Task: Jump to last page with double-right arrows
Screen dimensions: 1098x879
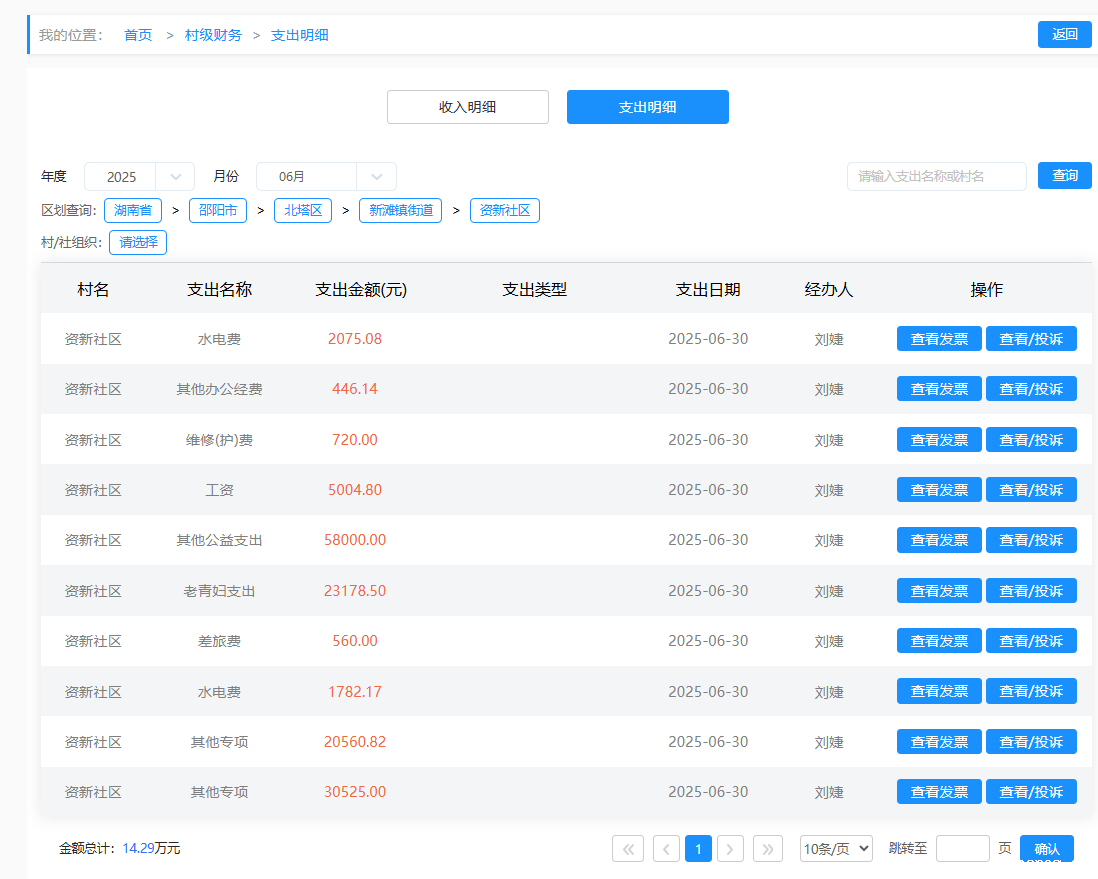Action: tap(767, 849)
